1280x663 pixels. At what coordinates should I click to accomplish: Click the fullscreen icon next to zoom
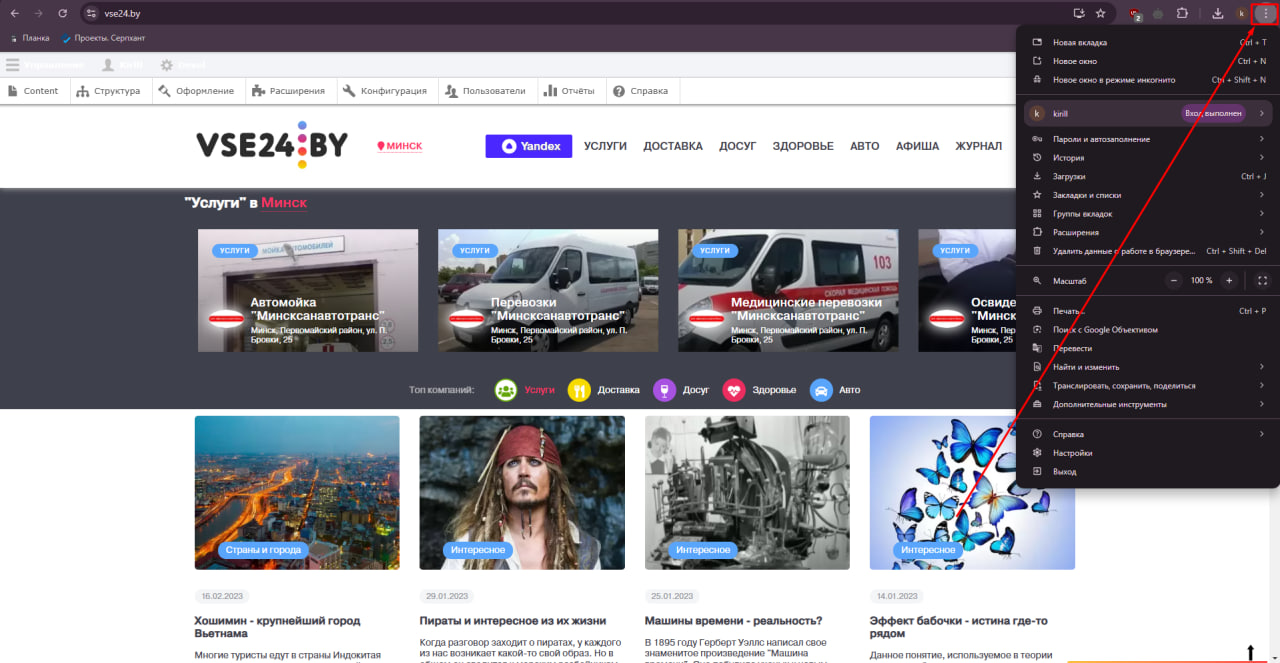tap(1261, 281)
